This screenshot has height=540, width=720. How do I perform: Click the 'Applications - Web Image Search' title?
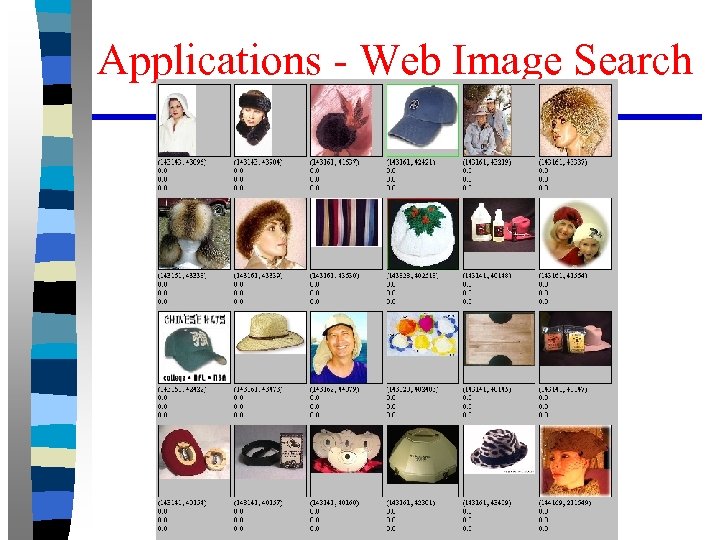pos(395,60)
